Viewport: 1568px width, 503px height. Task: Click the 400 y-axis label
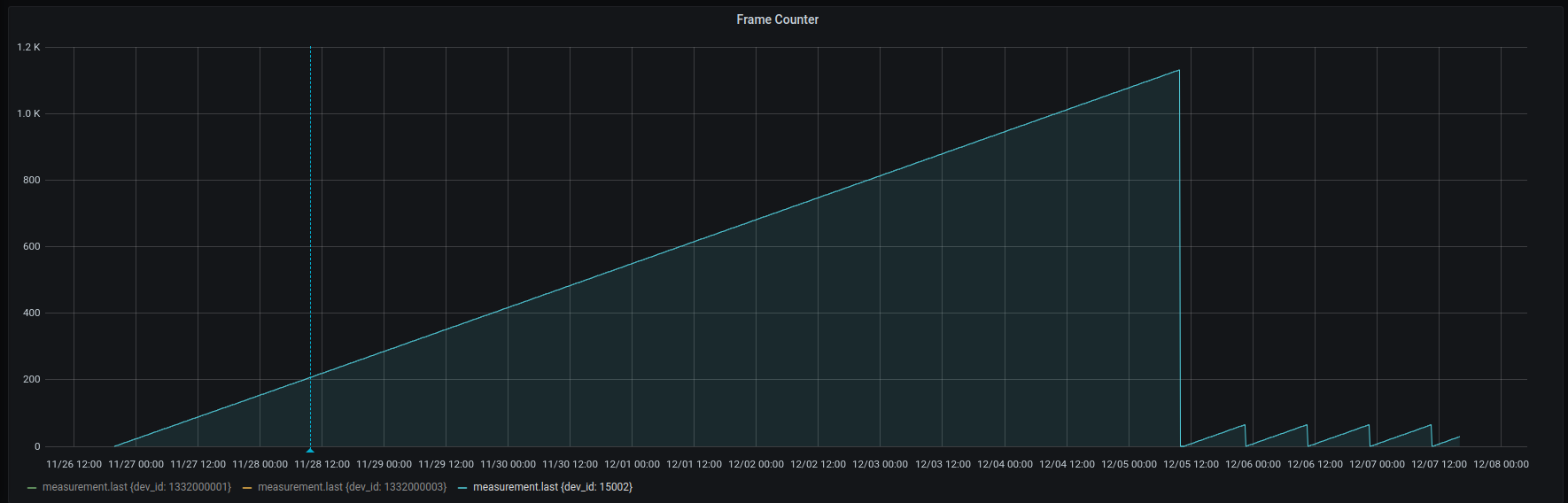tap(32, 313)
